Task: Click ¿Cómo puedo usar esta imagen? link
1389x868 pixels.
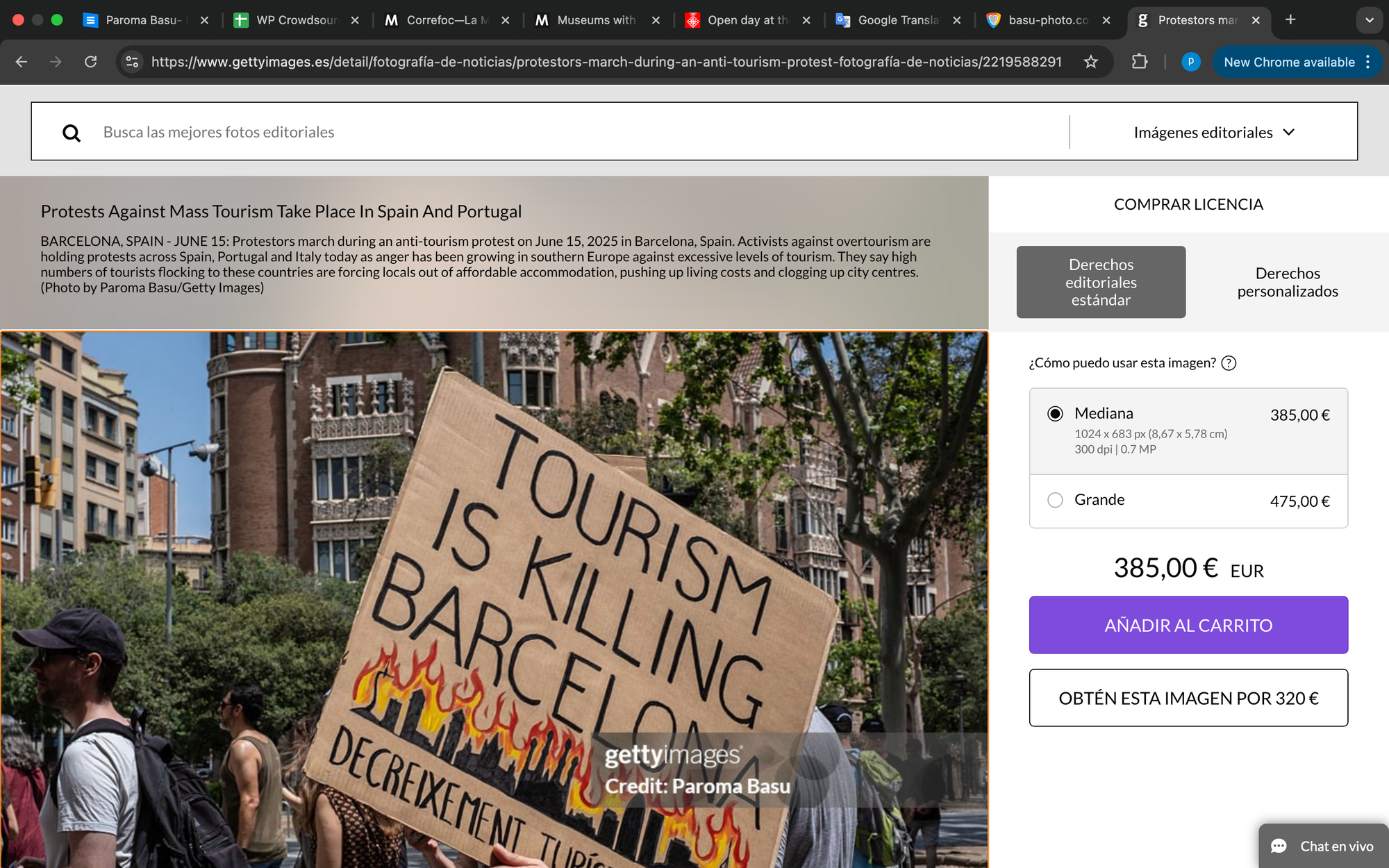Action: [1122, 362]
